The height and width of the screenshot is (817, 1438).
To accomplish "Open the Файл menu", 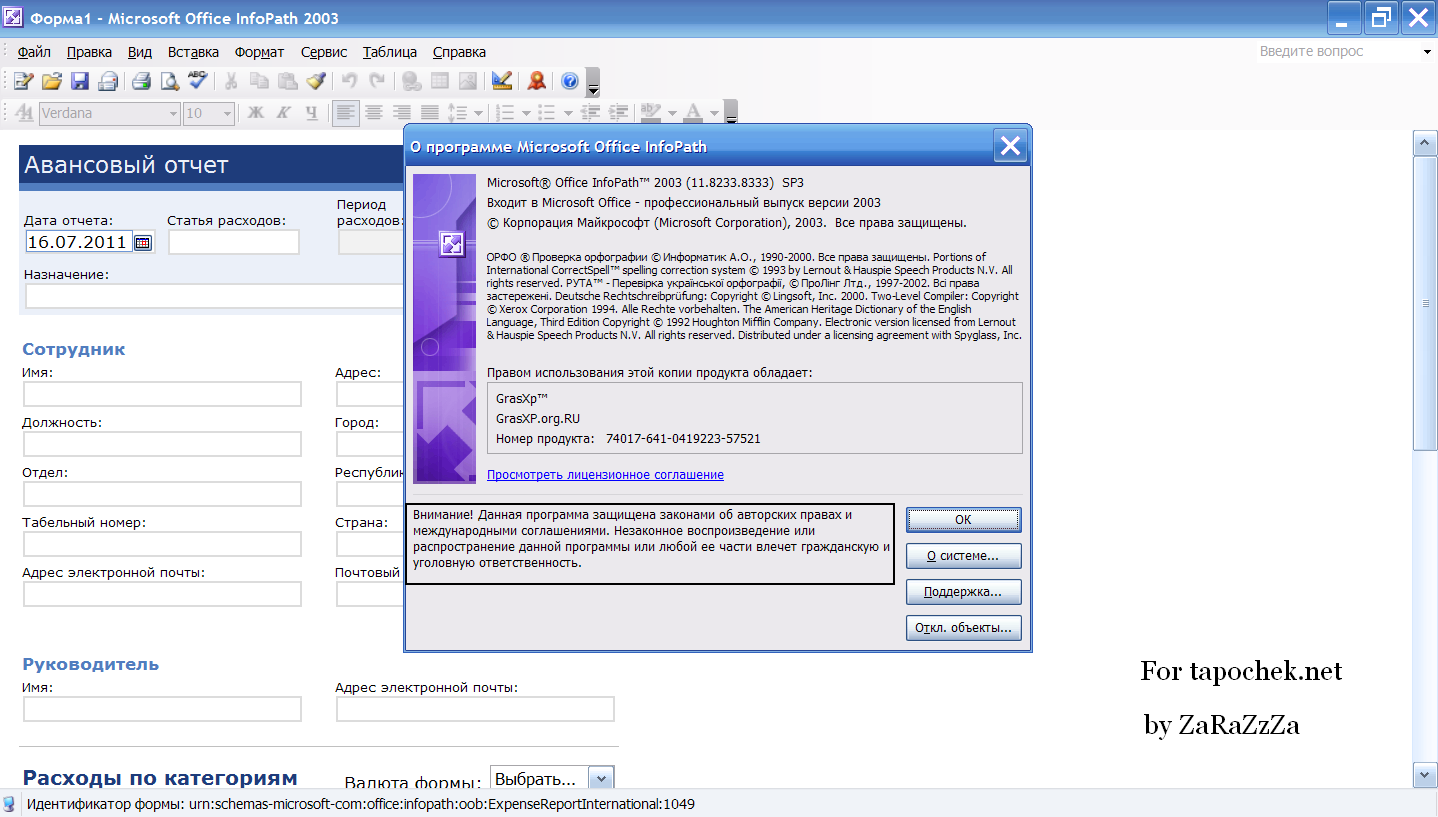I will pyautogui.click(x=34, y=52).
